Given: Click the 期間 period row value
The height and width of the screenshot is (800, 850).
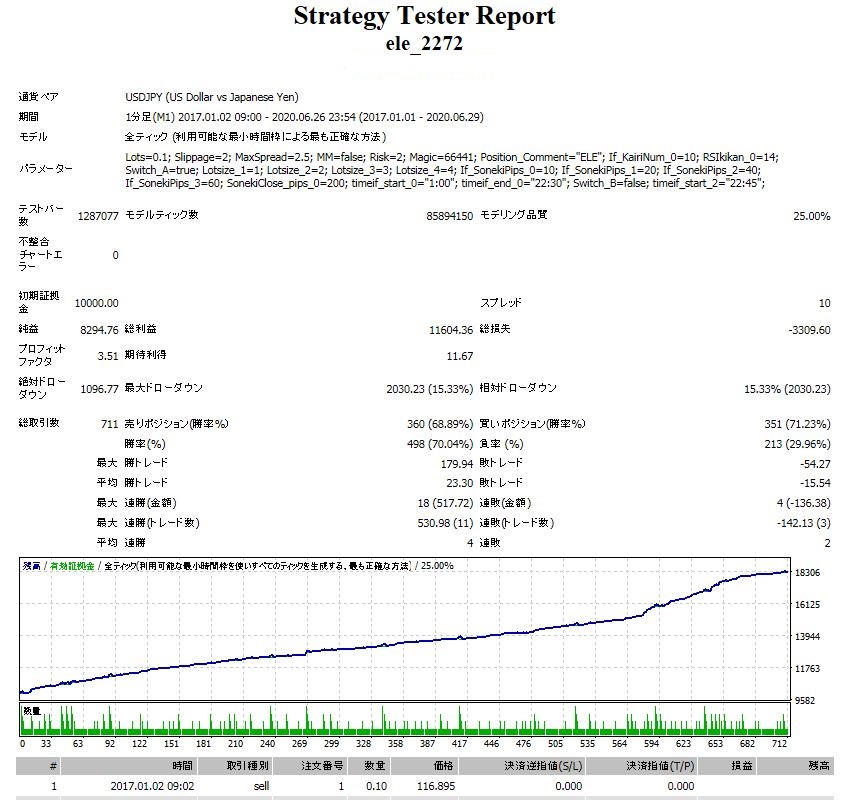Looking at the screenshot, I should pyautogui.click(x=304, y=117).
